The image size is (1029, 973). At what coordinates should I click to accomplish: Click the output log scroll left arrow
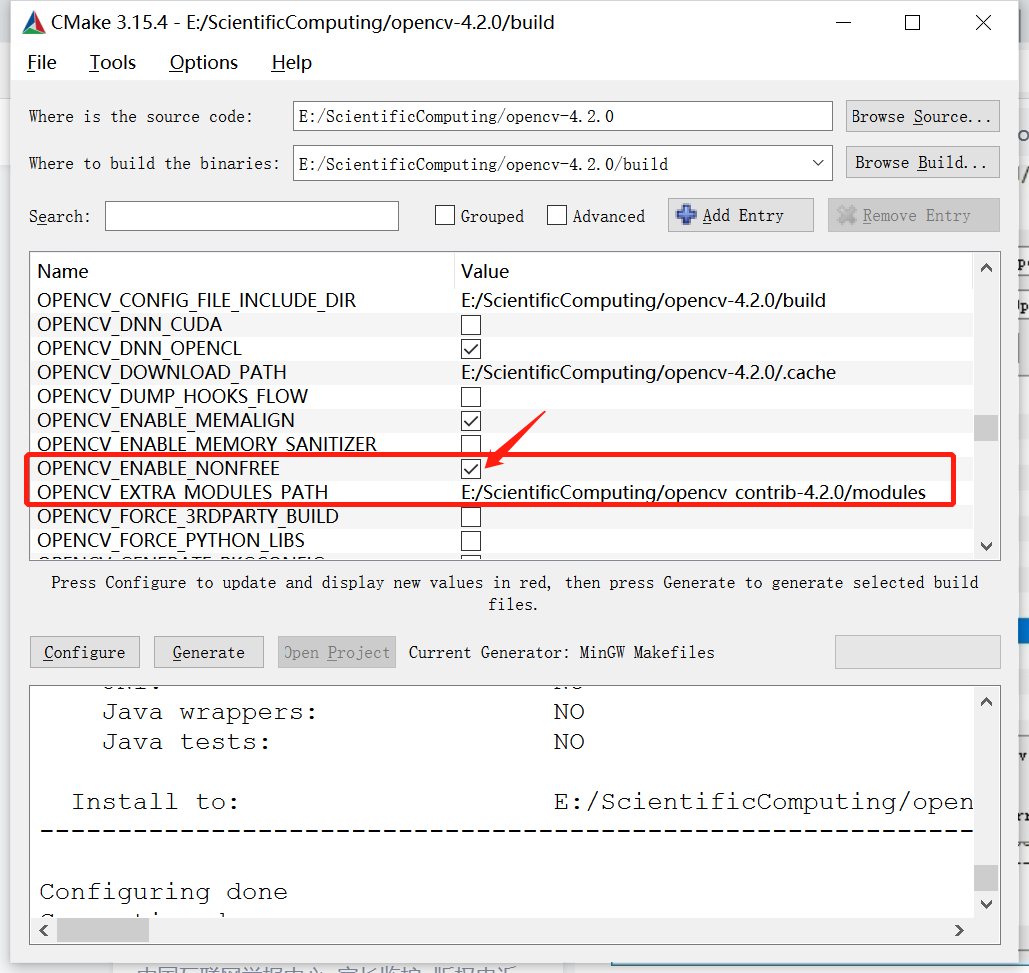(44, 930)
